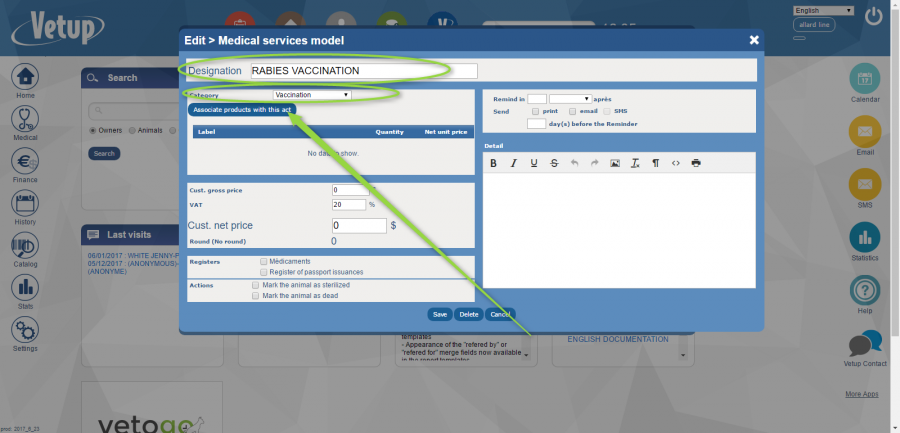Open the More Apps link
The width and height of the screenshot is (900, 433).
pos(862,394)
